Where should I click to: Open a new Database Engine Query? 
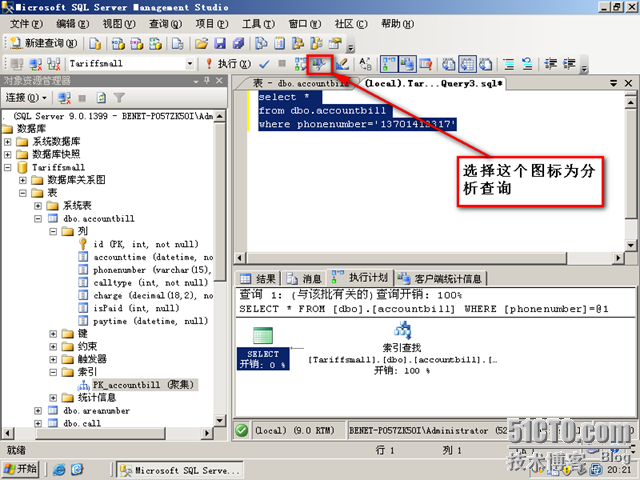[95, 43]
